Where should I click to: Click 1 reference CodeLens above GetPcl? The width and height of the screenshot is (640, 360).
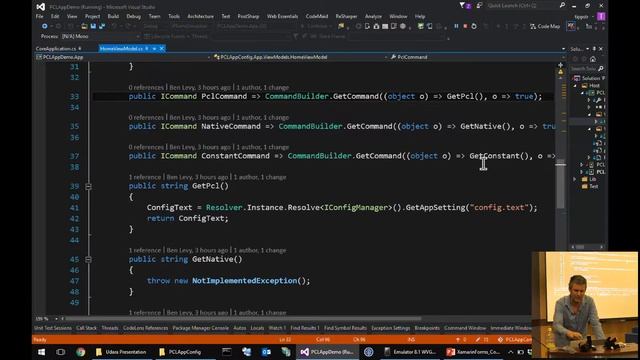pos(145,177)
